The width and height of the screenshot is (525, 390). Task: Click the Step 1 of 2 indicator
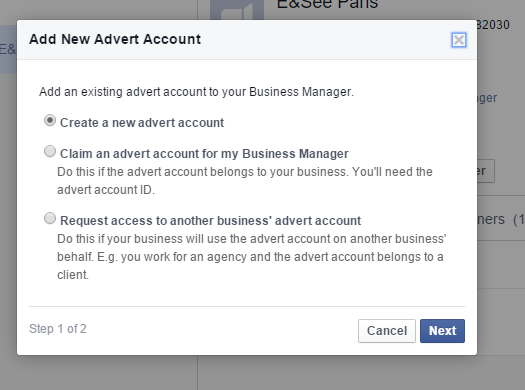point(58,329)
